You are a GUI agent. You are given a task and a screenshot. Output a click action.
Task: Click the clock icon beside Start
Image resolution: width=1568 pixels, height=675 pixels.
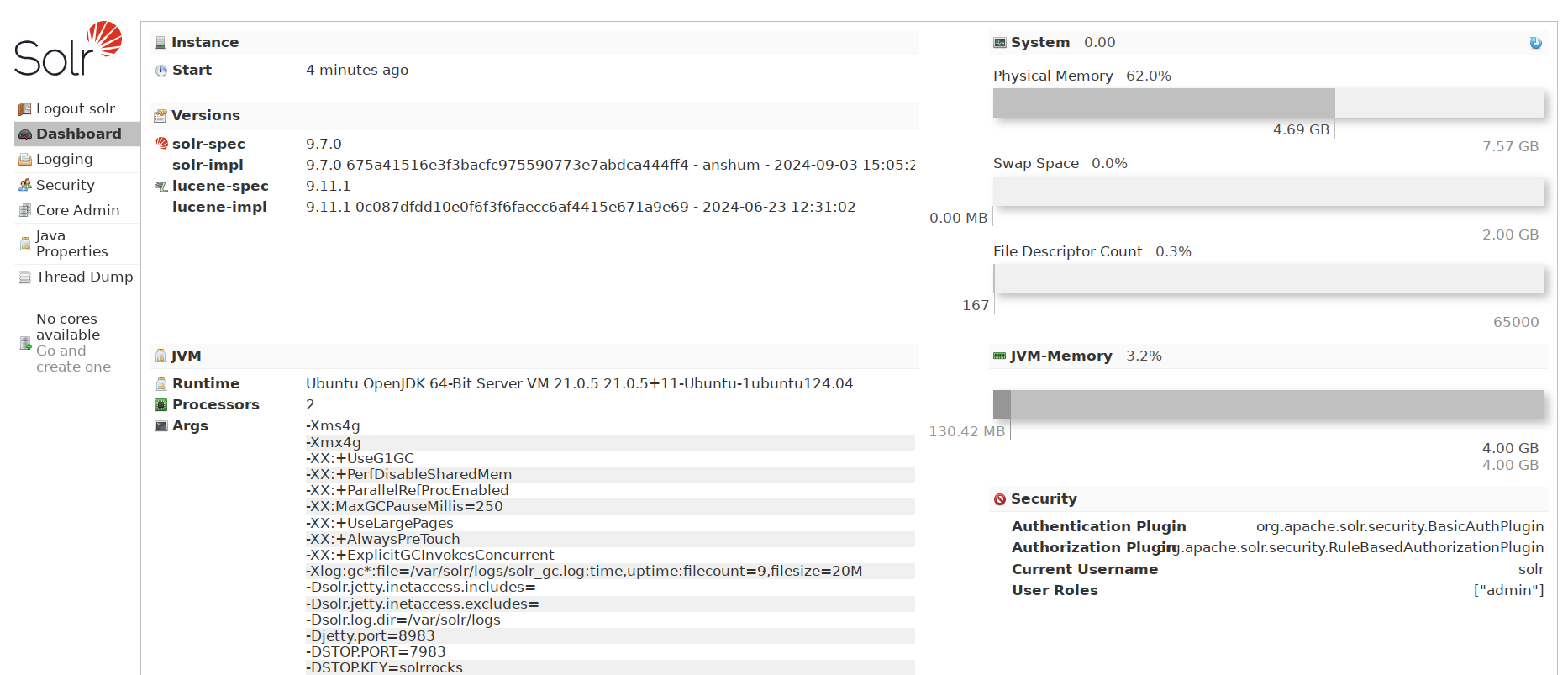pos(160,71)
